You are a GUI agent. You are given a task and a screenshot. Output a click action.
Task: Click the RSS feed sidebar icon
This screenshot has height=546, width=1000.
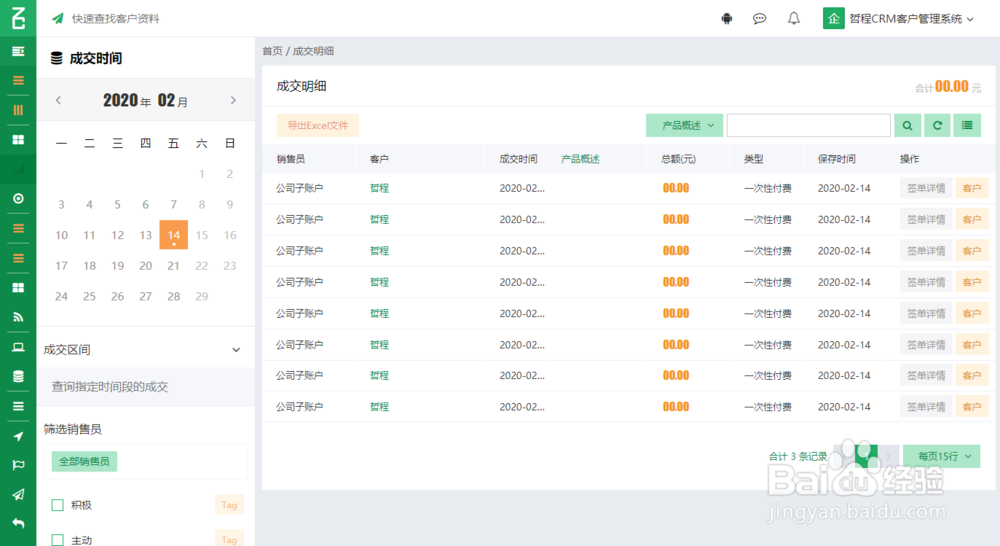tap(18, 317)
